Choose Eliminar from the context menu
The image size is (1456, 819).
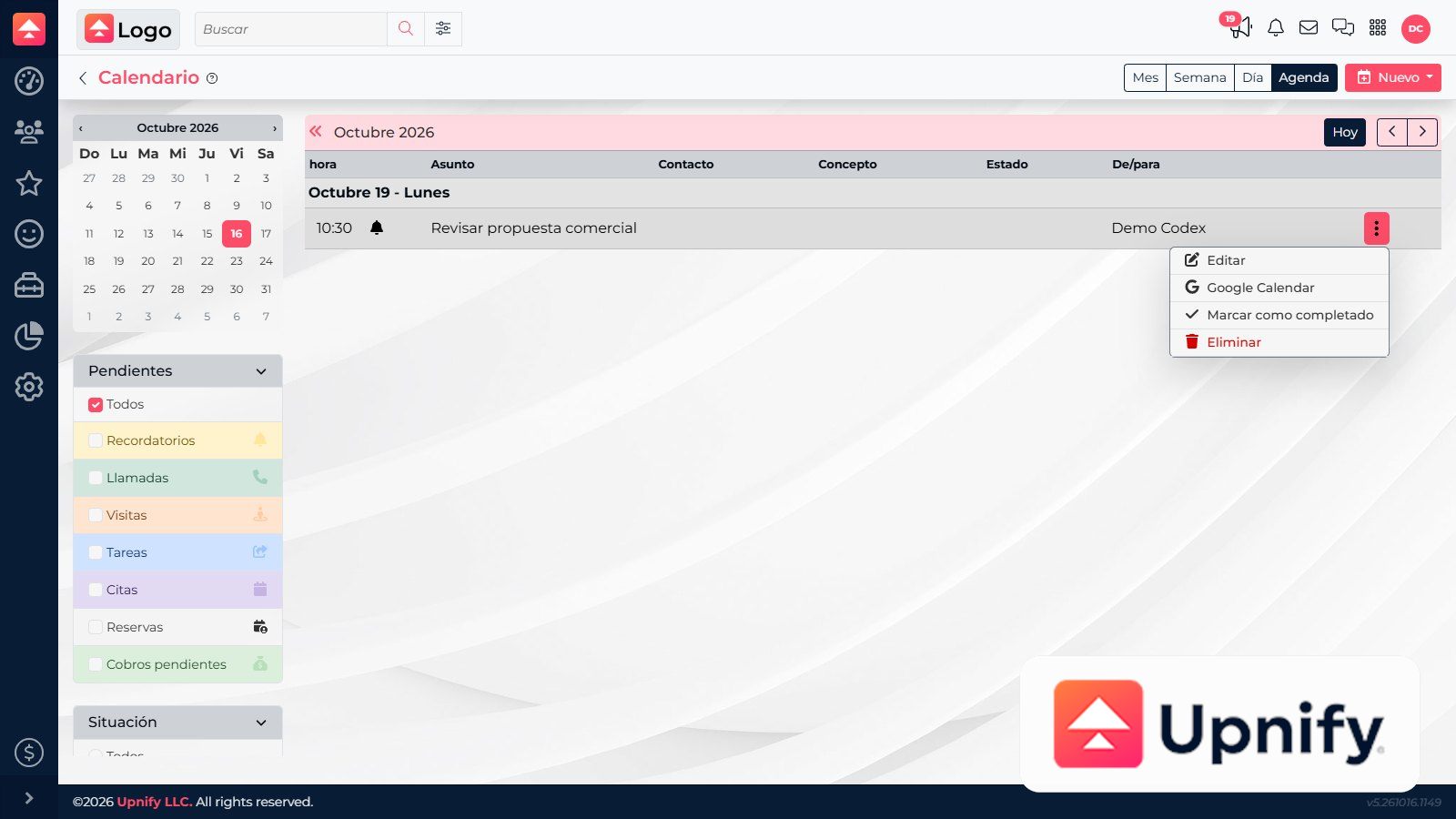[1279, 342]
